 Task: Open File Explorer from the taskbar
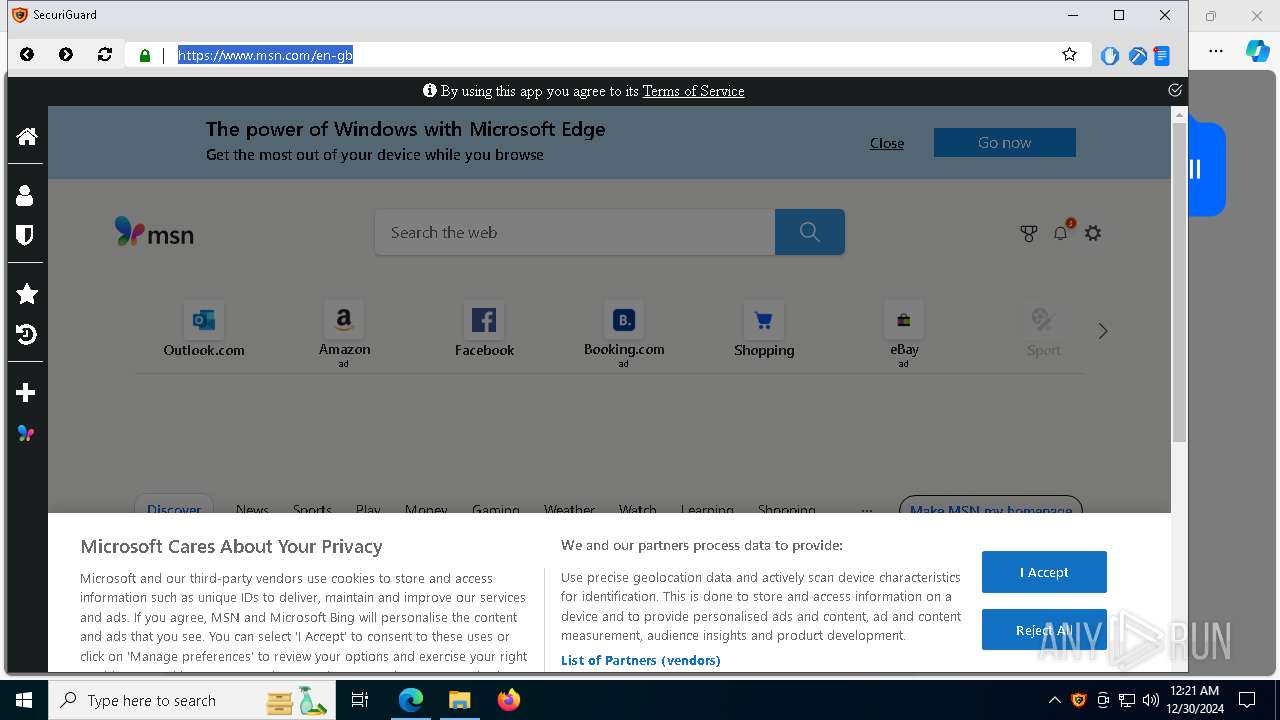[x=459, y=700]
